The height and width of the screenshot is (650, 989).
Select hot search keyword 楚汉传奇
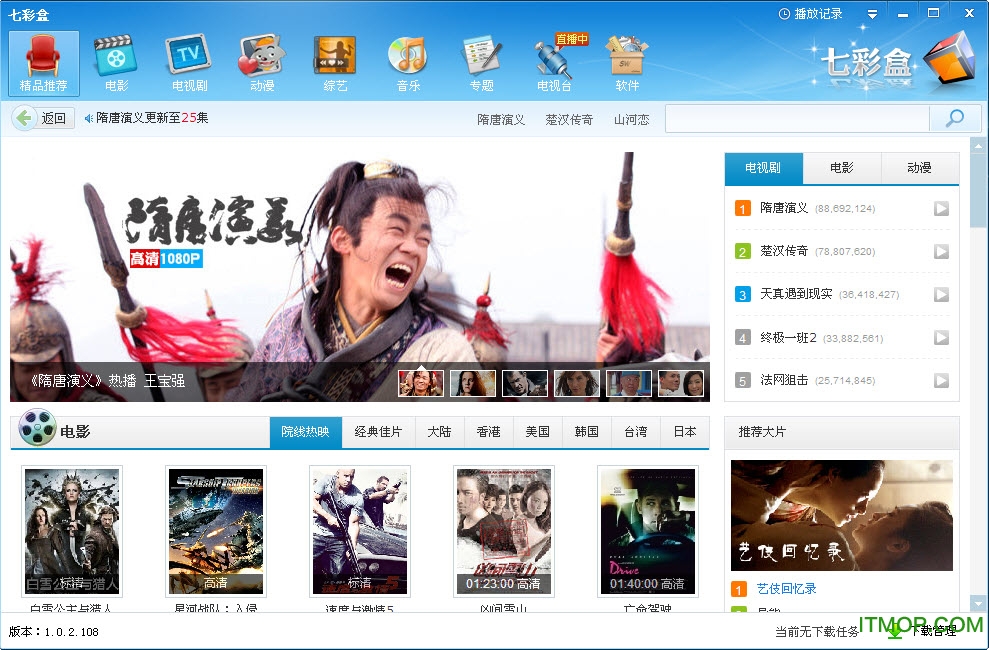569,119
